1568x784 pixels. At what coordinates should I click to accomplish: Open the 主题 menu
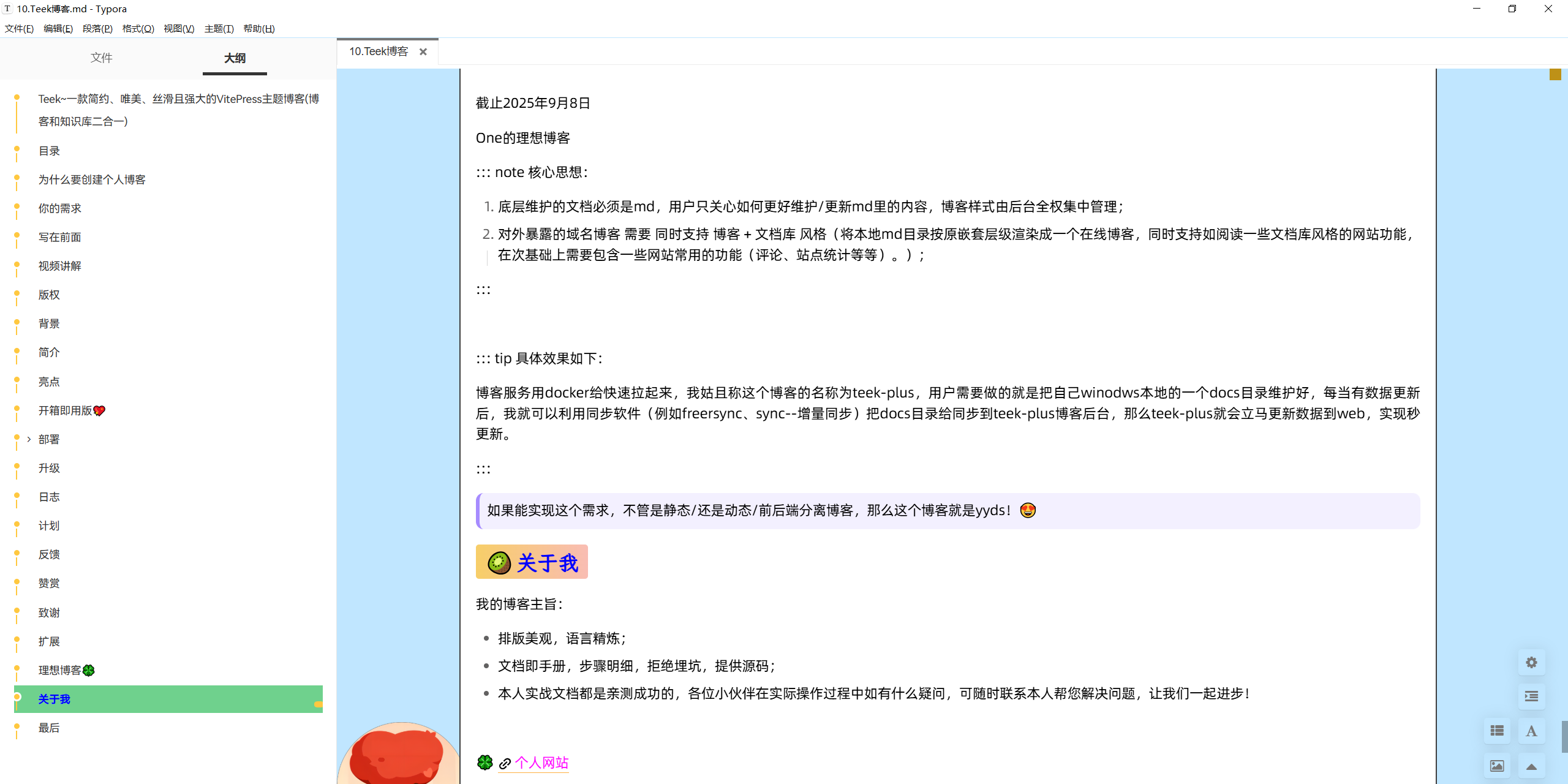(x=219, y=29)
